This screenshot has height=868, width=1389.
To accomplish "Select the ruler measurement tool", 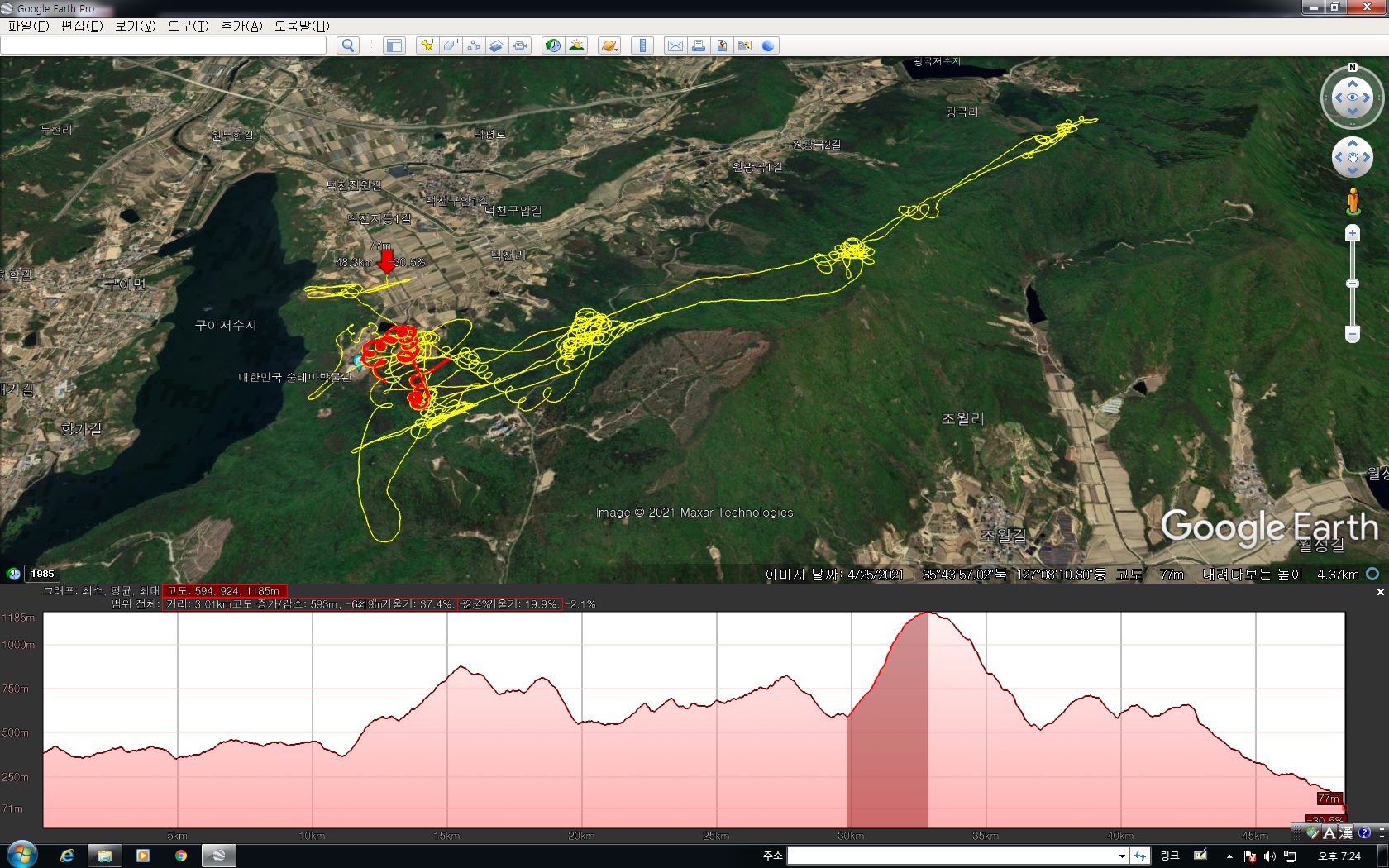I will click(x=642, y=45).
